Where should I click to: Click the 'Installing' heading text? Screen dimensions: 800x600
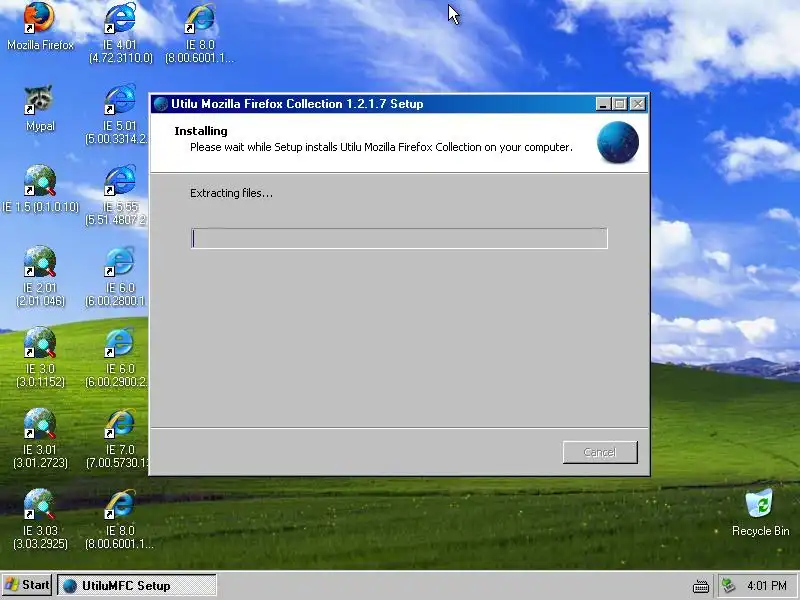(201, 131)
